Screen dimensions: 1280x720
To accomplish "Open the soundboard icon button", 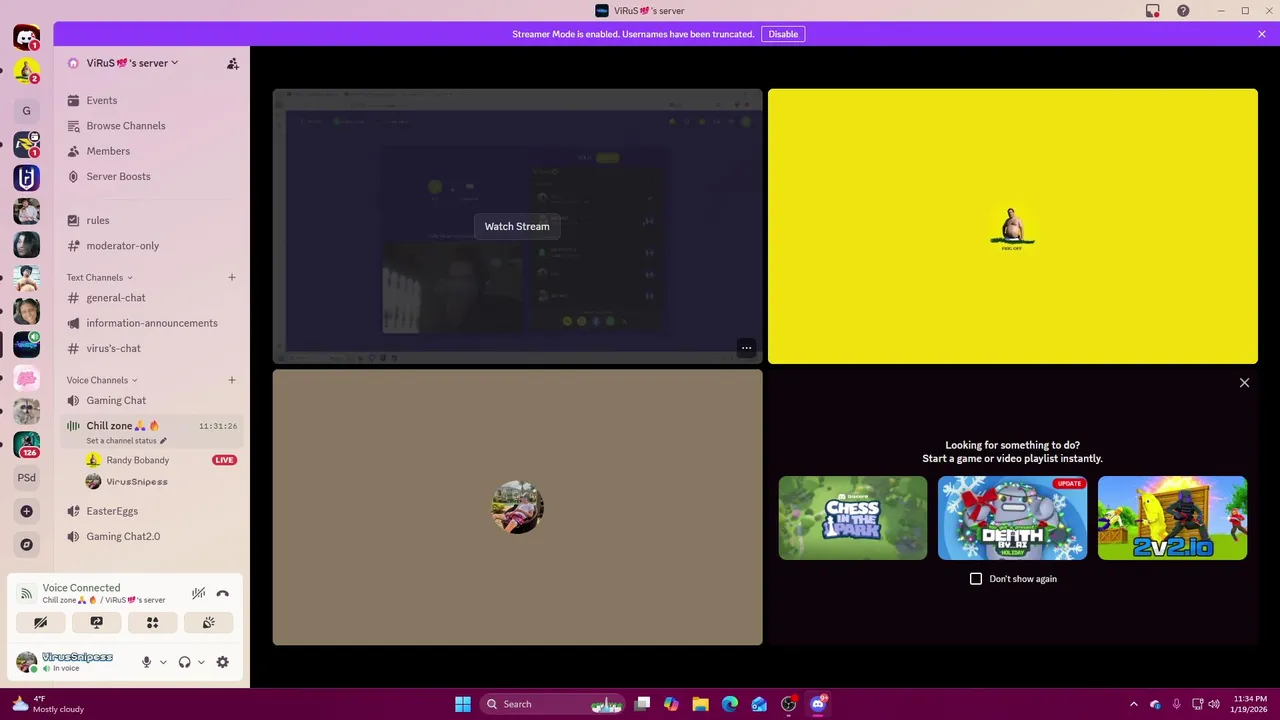I will [x=208, y=622].
